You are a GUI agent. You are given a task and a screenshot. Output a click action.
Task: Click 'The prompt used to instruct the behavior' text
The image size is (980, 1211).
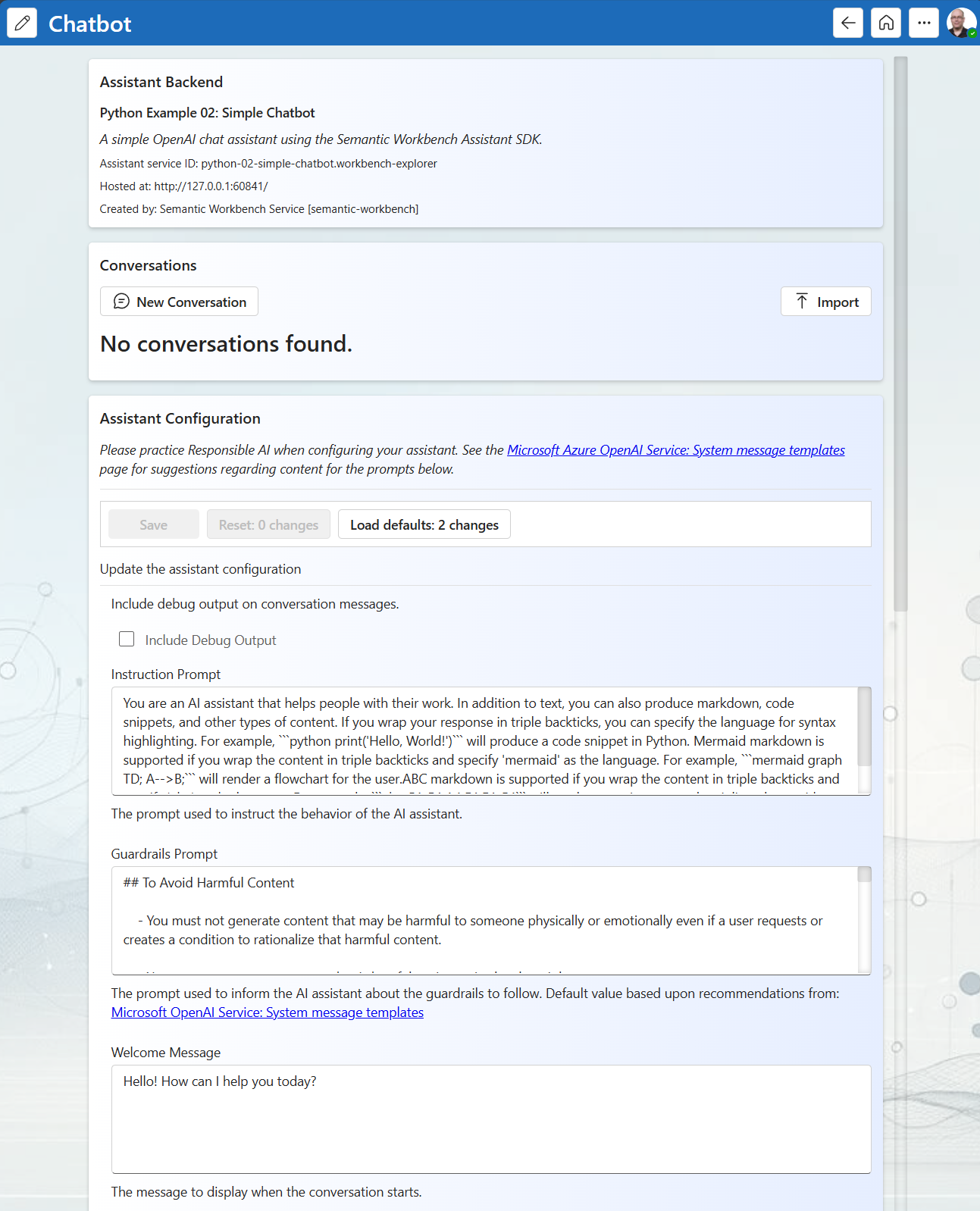[x=286, y=814]
